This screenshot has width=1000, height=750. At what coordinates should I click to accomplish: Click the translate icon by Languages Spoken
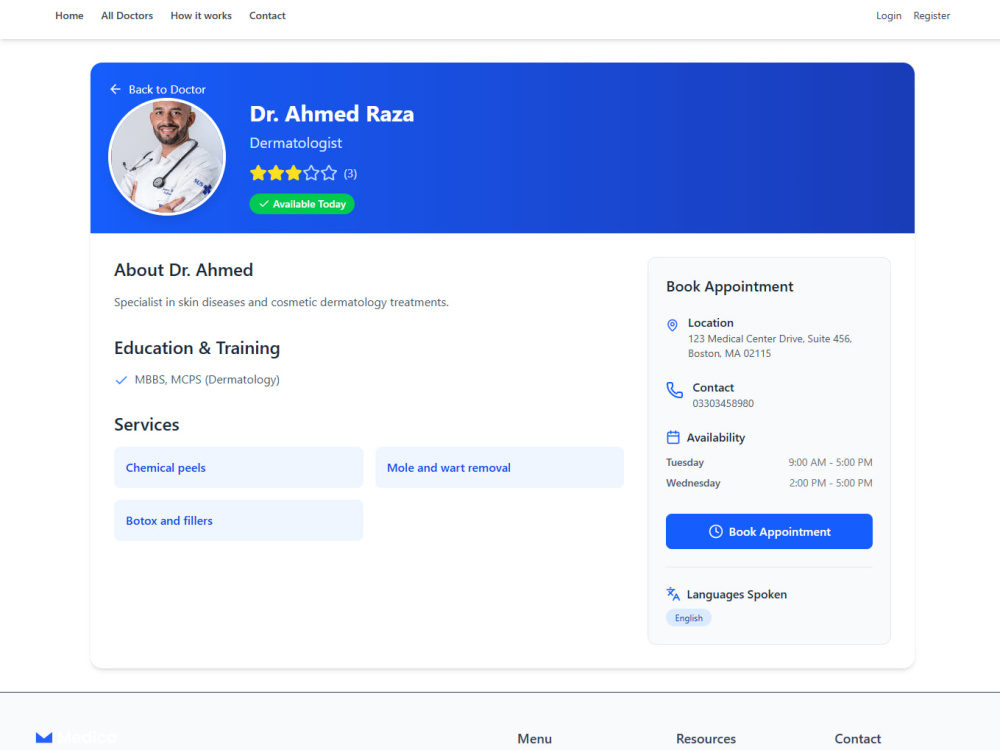pyautogui.click(x=673, y=594)
